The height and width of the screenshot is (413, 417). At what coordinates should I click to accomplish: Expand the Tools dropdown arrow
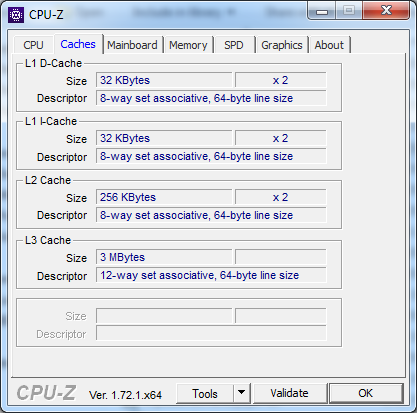pos(242,393)
